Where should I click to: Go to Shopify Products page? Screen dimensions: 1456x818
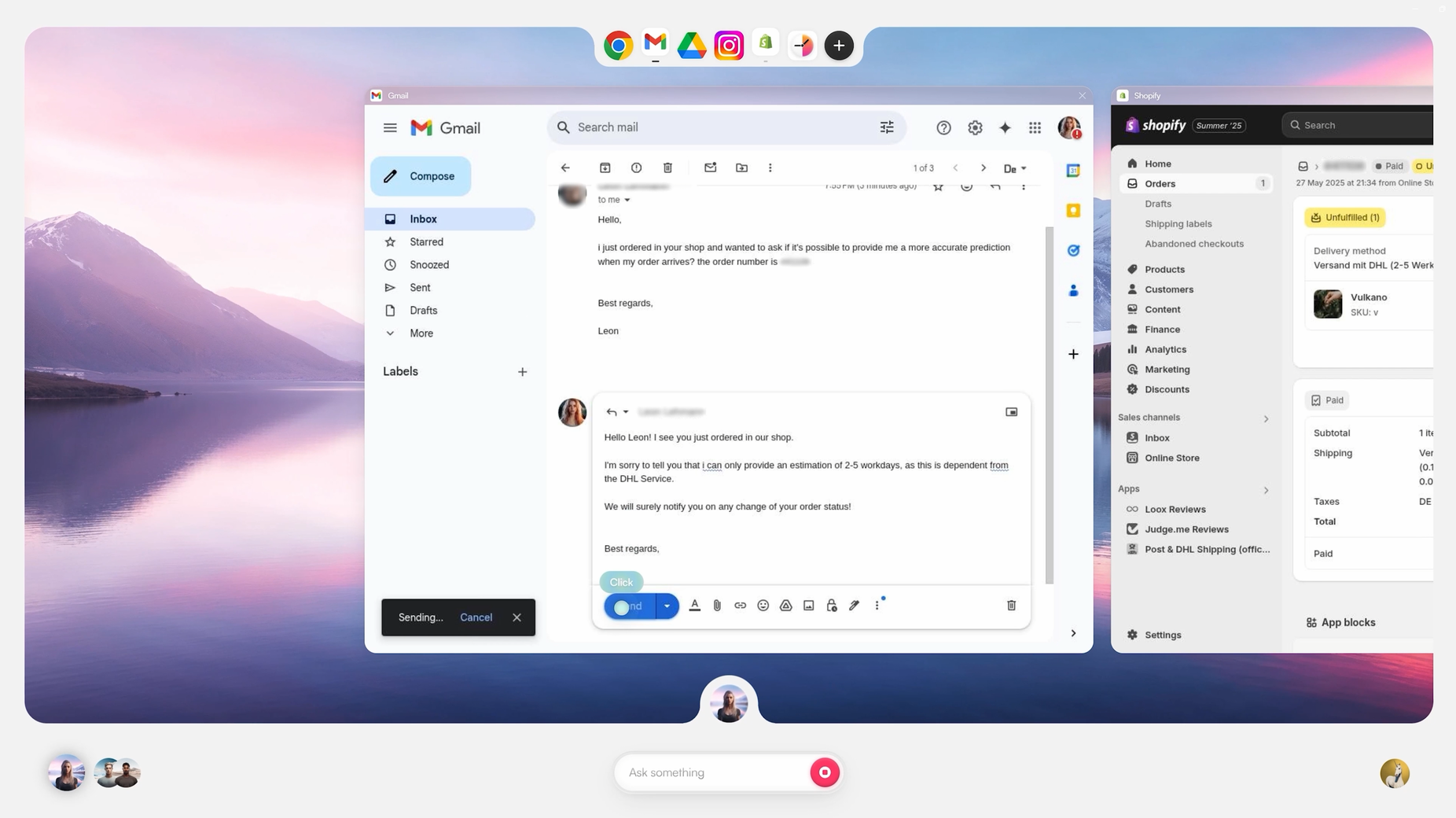click(x=1164, y=269)
